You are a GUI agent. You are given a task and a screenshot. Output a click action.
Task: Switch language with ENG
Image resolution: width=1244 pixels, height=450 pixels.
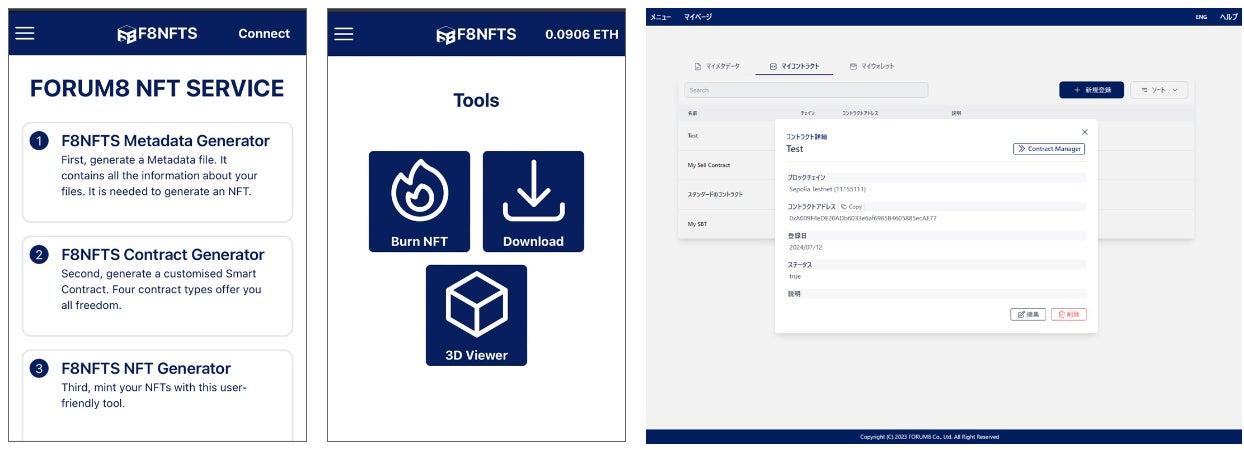[x=1201, y=17]
